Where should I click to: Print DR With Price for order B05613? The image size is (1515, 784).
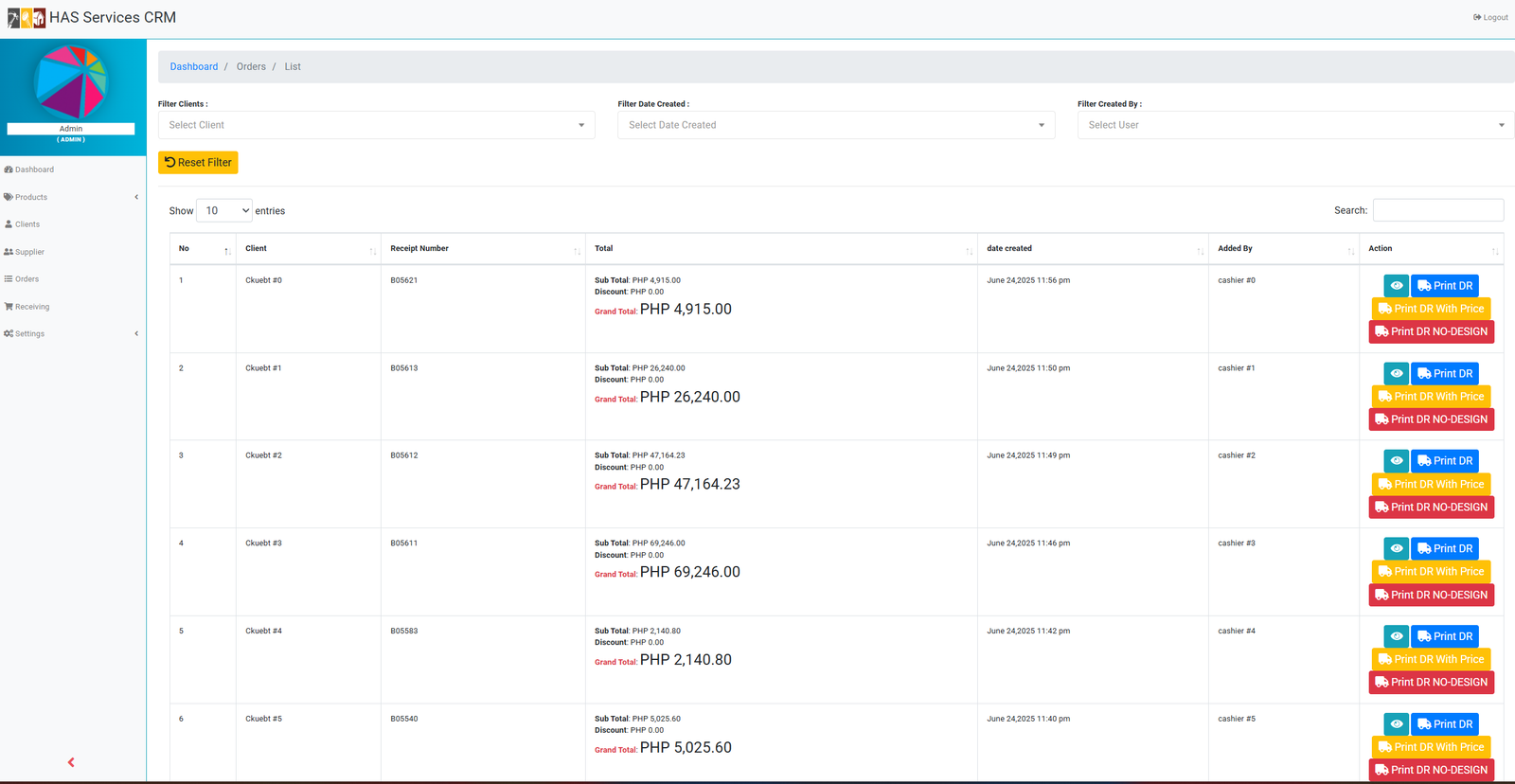[1431, 397]
